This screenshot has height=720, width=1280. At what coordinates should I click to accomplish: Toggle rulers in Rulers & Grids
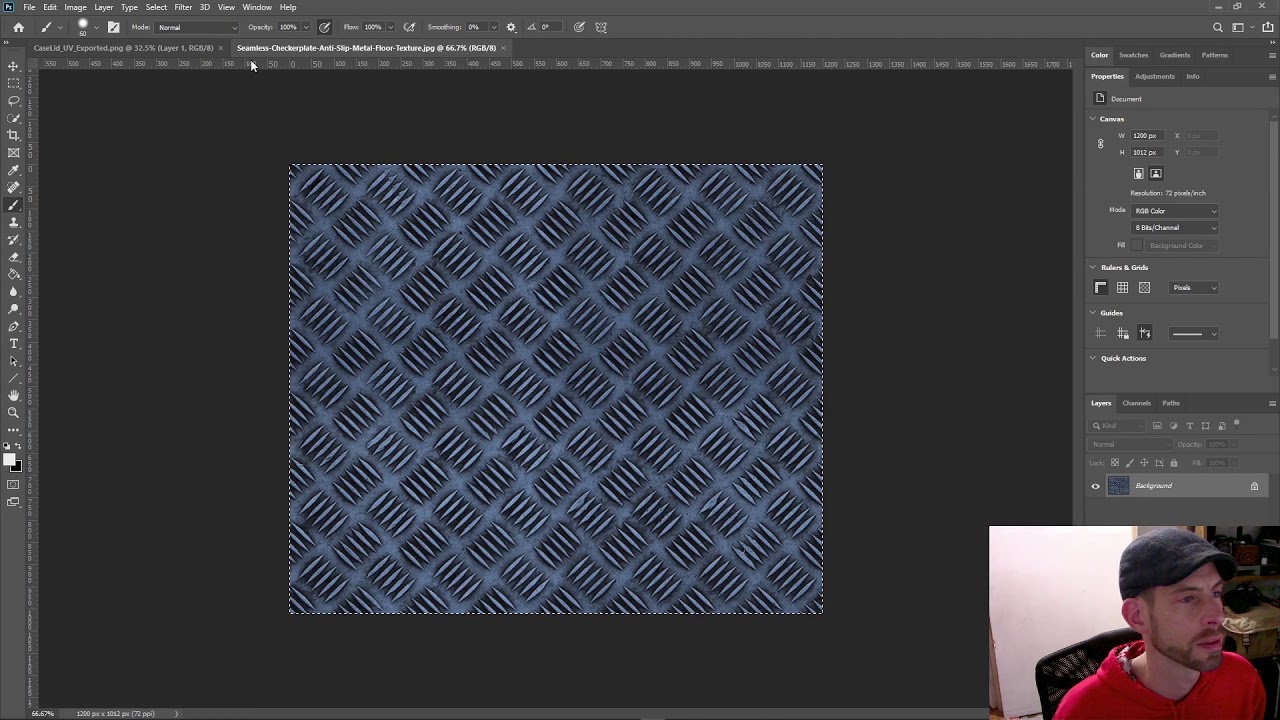point(1101,288)
